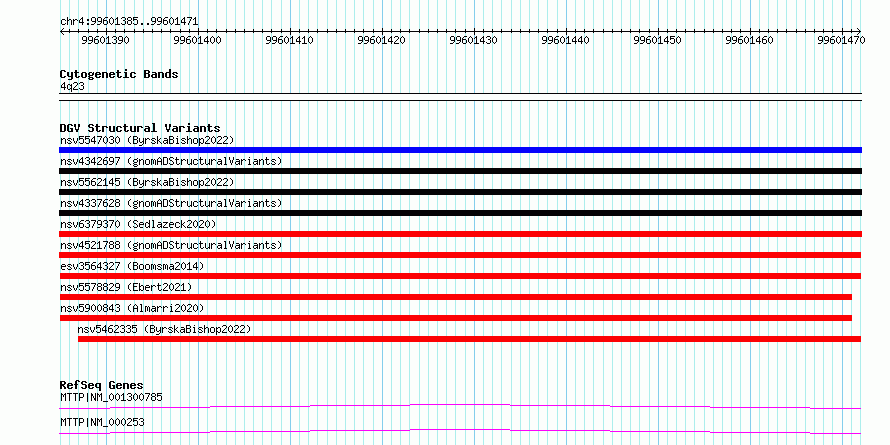Image resolution: width=890 pixels, height=445 pixels.
Task: Click the chr4:99601385..99601471 region label
Action: pyautogui.click(x=129, y=22)
